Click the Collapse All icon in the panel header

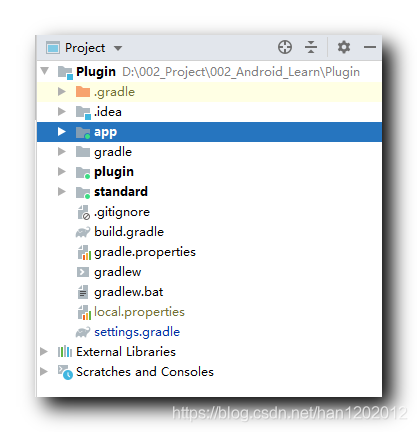click(x=311, y=47)
